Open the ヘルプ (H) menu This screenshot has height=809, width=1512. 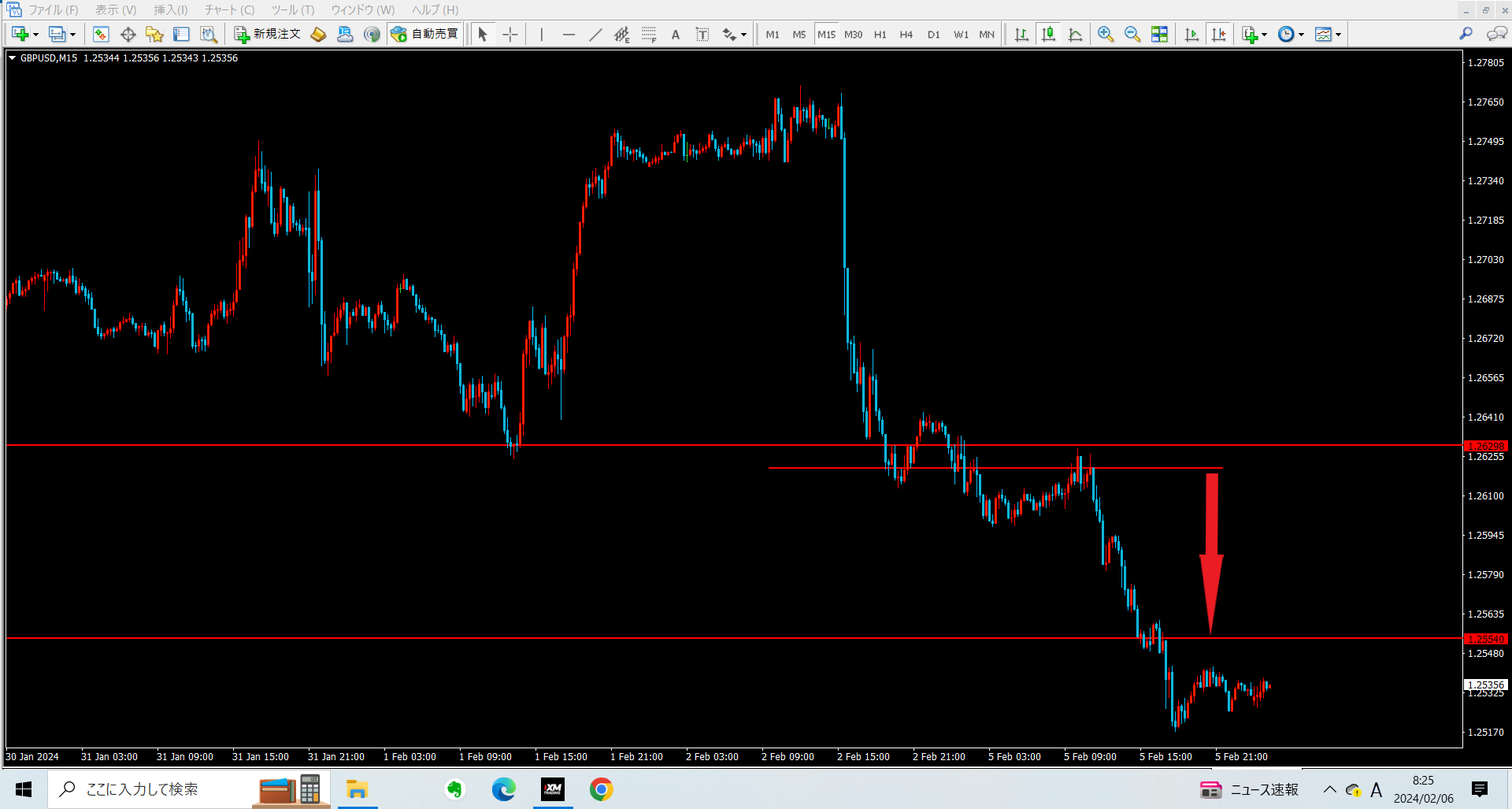435,9
